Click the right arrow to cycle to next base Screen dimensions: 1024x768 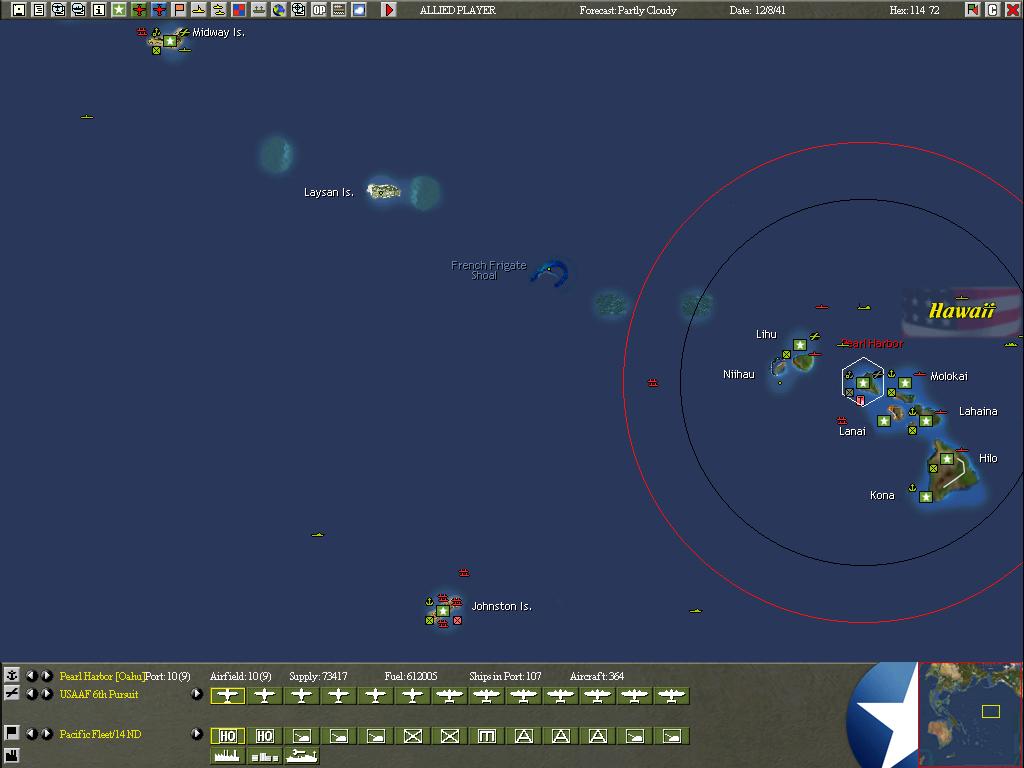pos(47,676)
